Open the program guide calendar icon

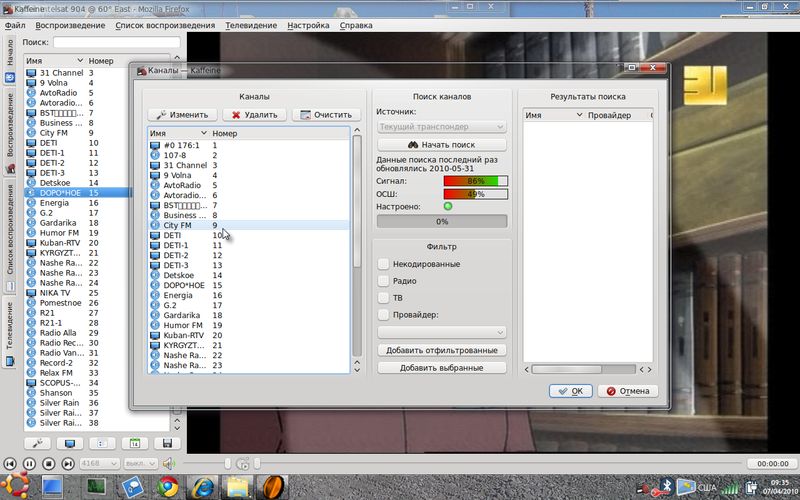[135, 443]
